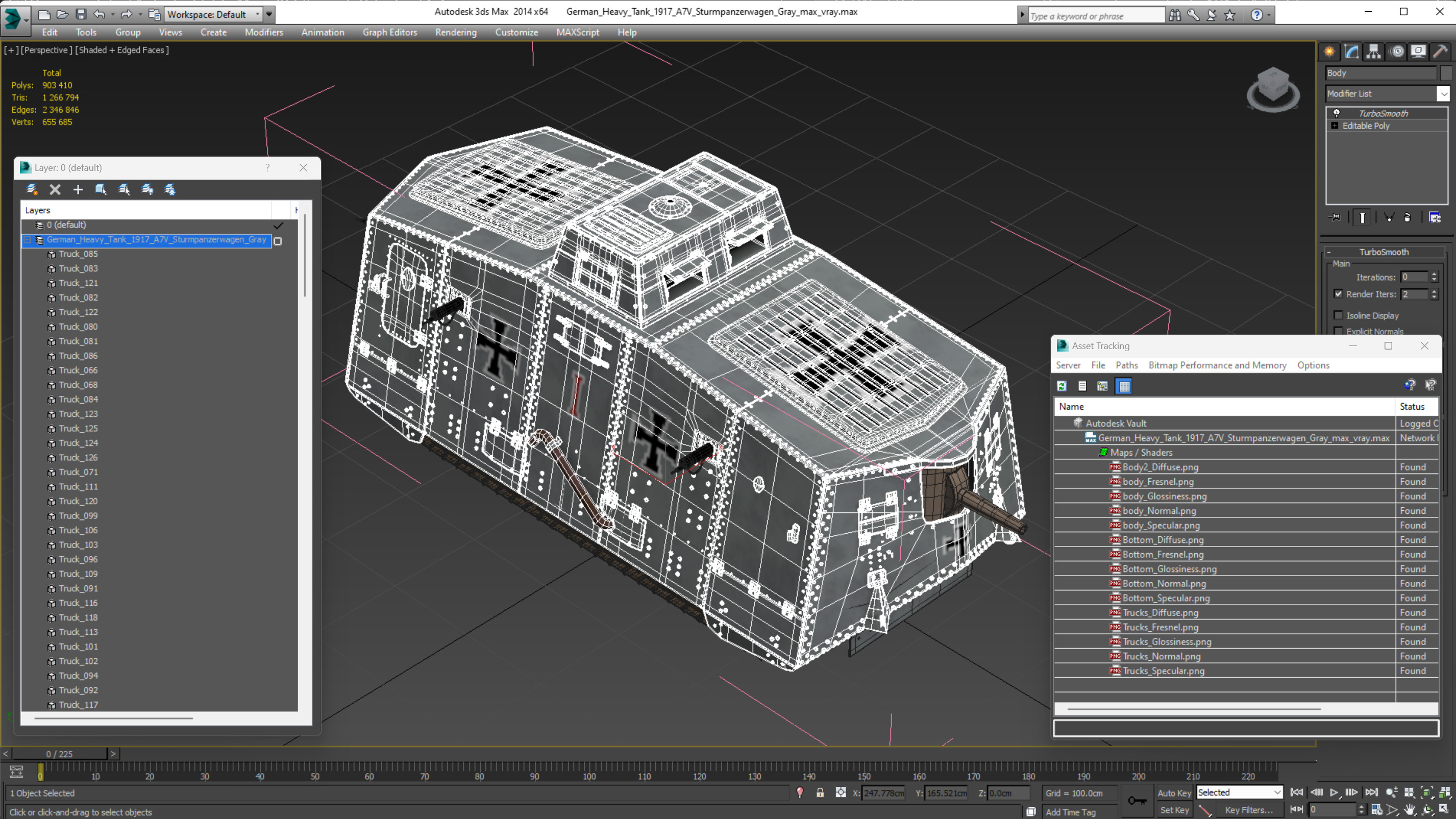The image size is (1456, 819).
Task: Open the Graph Editors menu
Action: point(389,32)
